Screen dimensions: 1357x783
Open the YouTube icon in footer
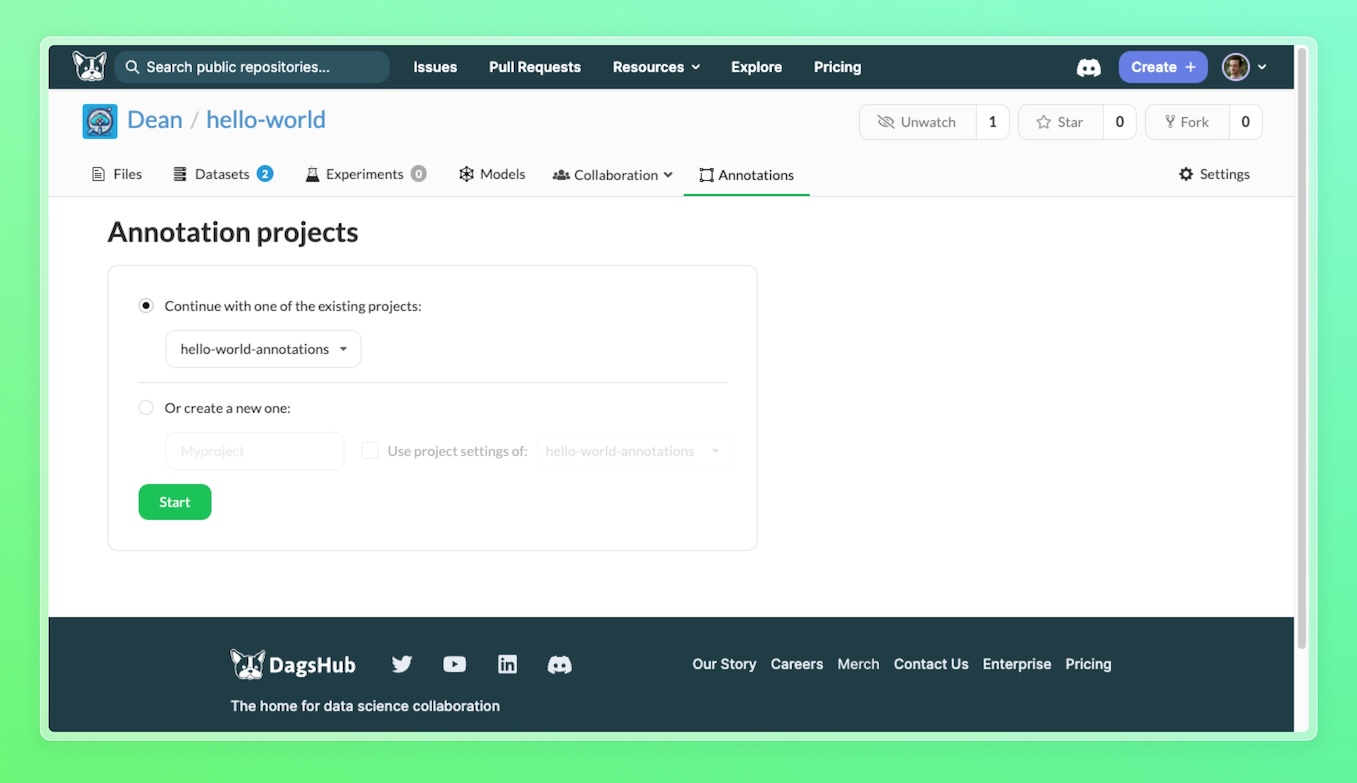[454, 664]
